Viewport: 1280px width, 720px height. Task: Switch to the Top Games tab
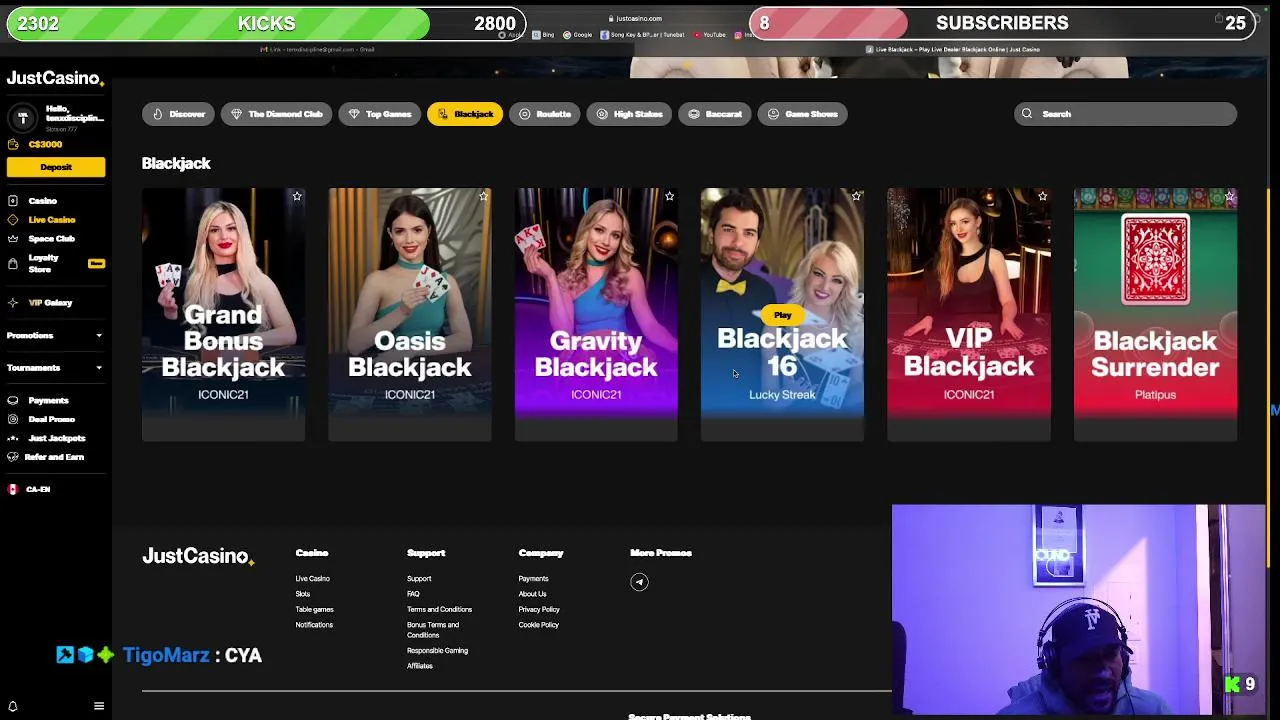[x=379, y=114]
